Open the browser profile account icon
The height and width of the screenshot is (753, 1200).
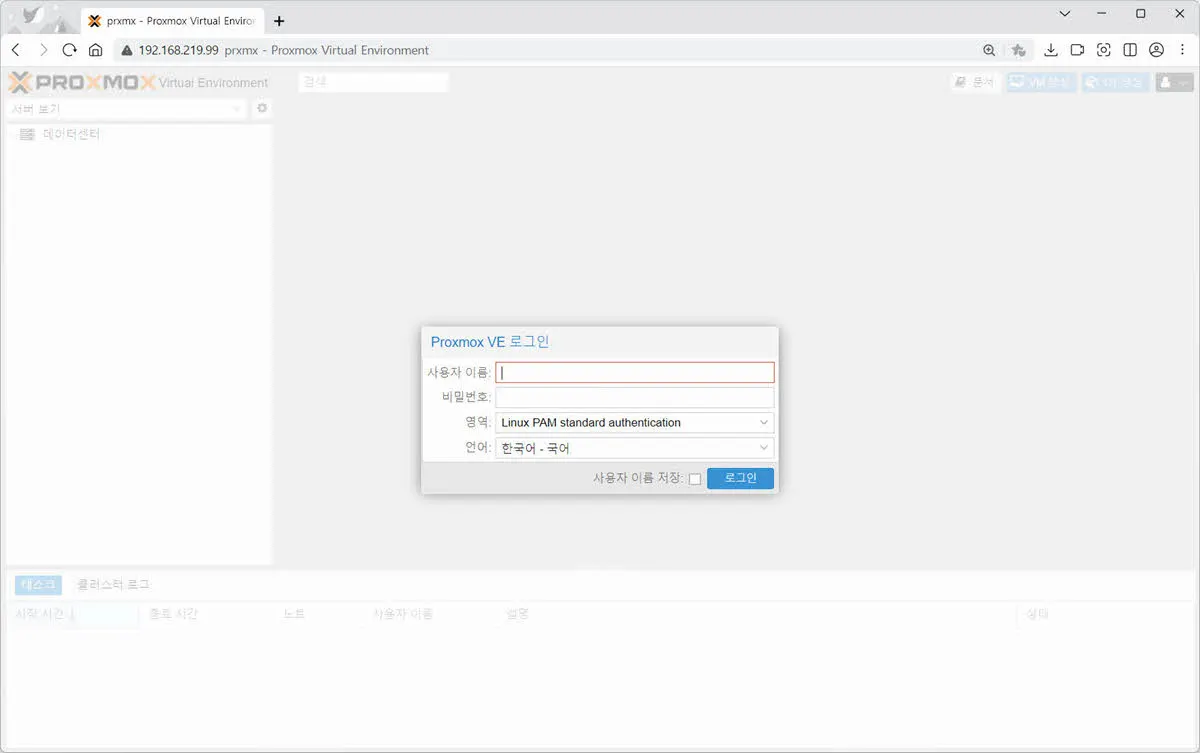click(x=1156, y=50)
